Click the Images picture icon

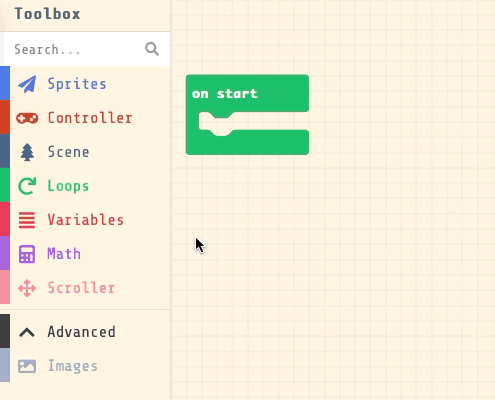click(27, 366)
